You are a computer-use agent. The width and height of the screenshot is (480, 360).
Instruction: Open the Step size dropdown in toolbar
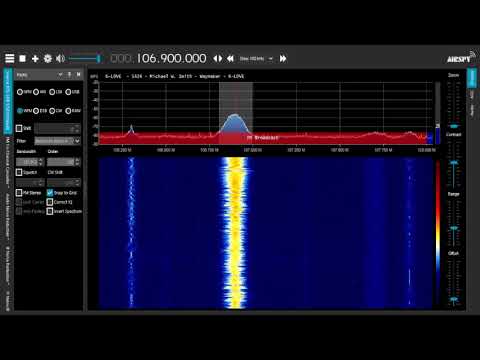pos(256,59)
